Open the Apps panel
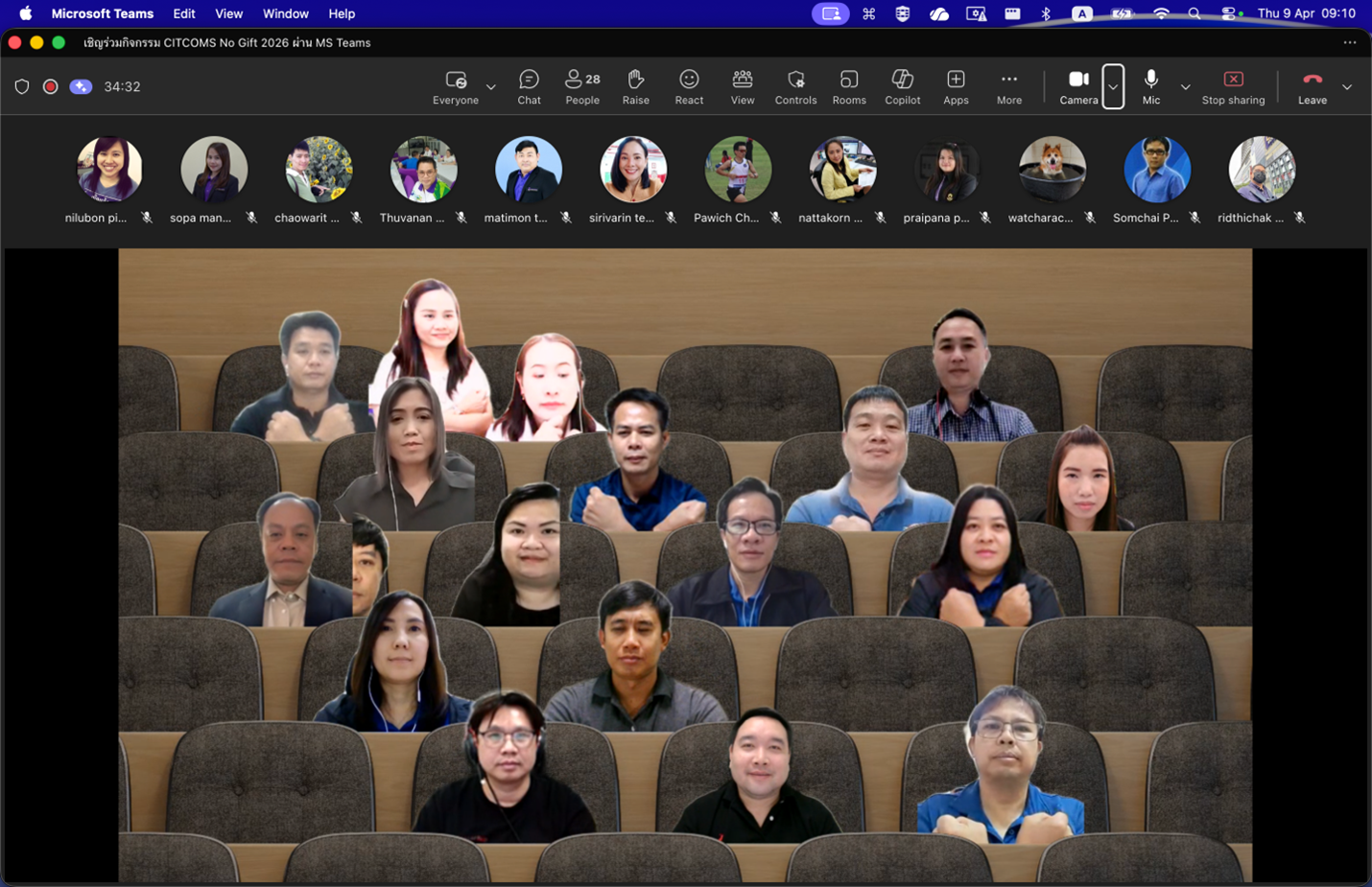 coord(956,86)
